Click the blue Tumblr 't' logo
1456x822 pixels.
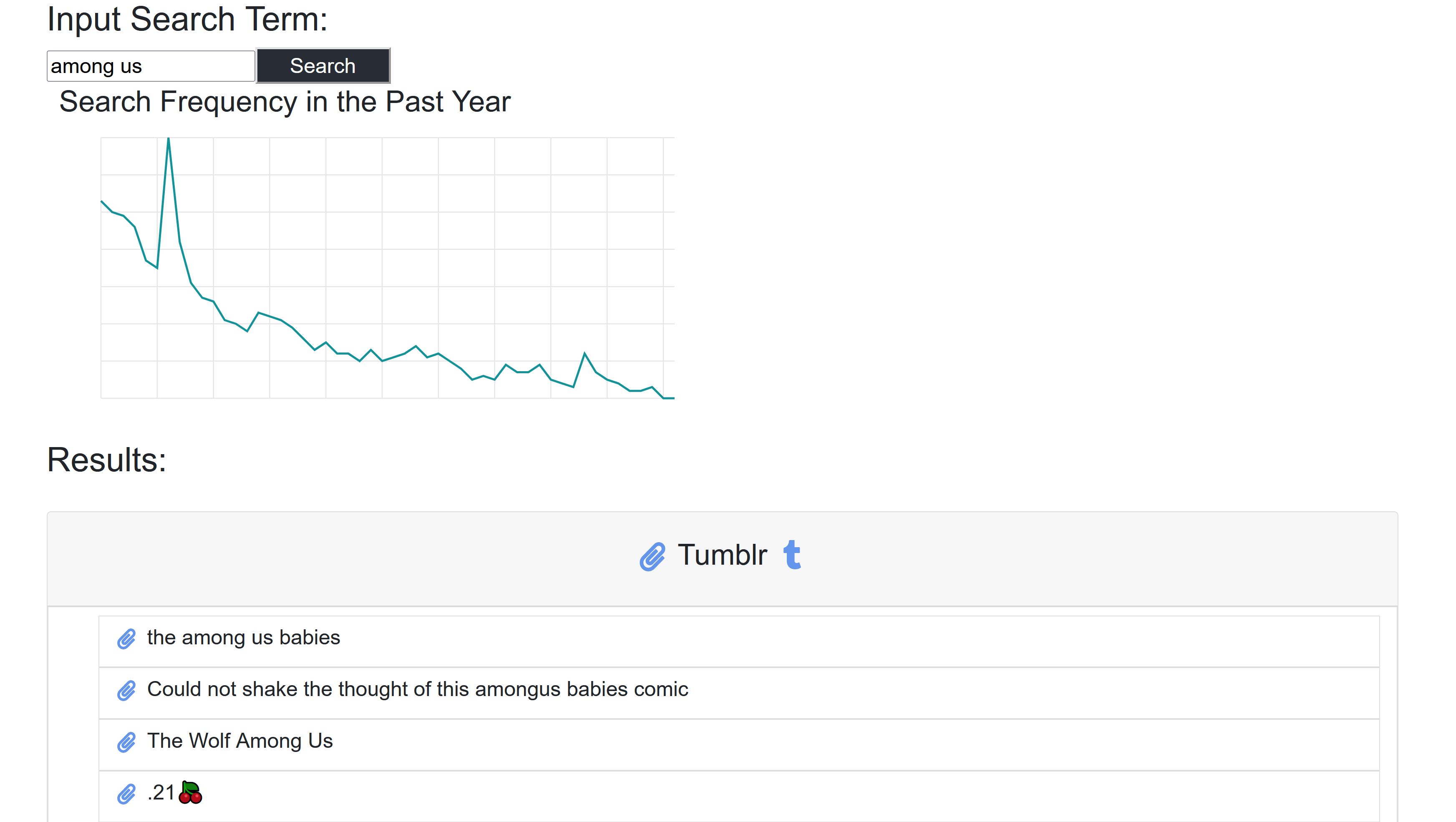[x=792, y=555]
